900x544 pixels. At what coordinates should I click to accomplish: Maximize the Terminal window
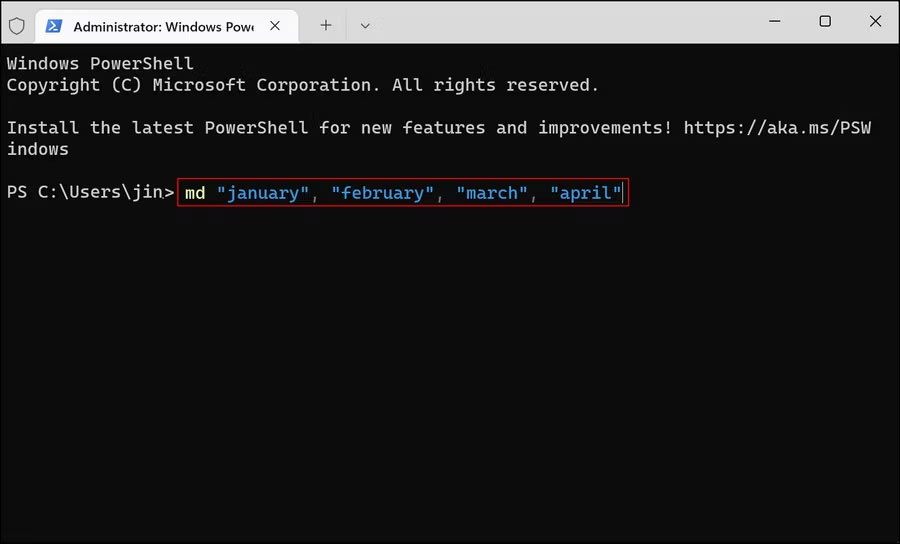coord(825,21)
